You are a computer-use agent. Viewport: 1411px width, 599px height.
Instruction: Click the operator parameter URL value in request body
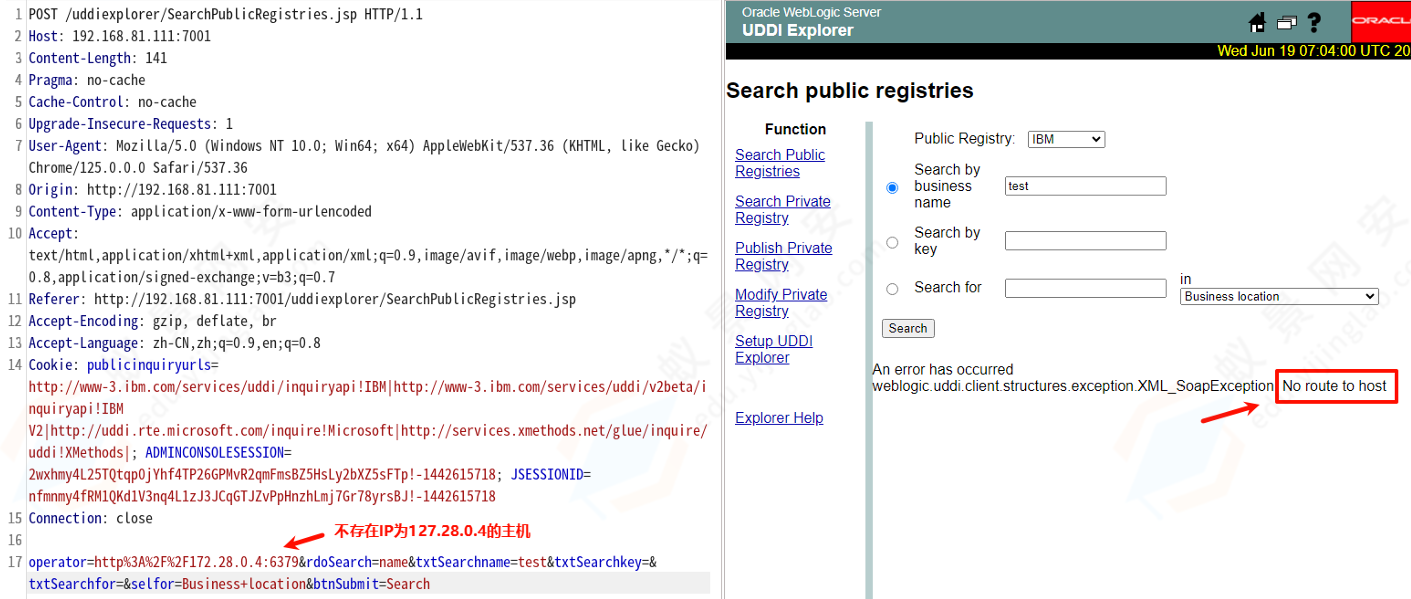[x=197, y=562]
